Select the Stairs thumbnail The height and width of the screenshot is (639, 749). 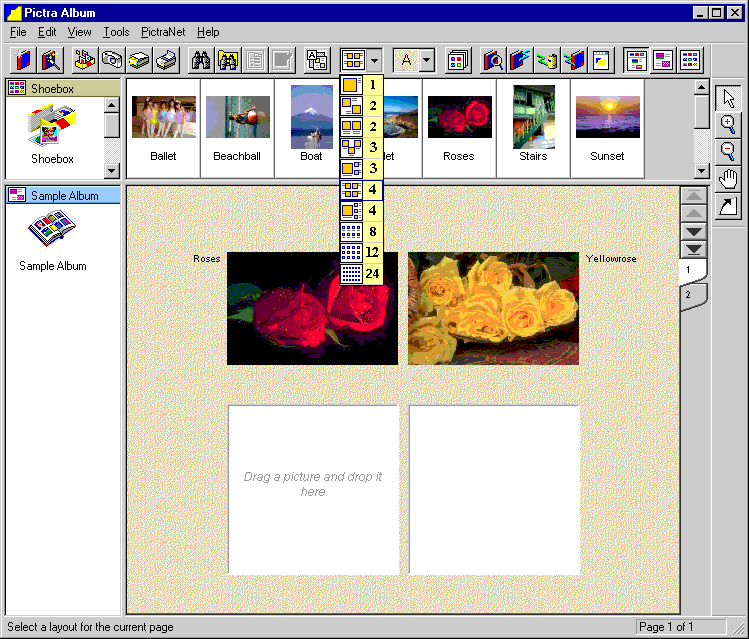534,128
